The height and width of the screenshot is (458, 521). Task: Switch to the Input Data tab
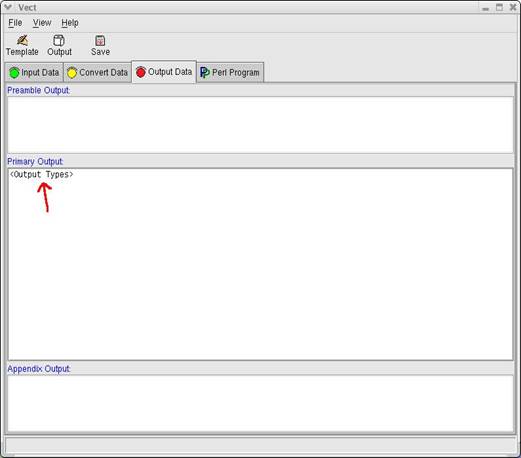pyautogui.click(x=34, y=72)
